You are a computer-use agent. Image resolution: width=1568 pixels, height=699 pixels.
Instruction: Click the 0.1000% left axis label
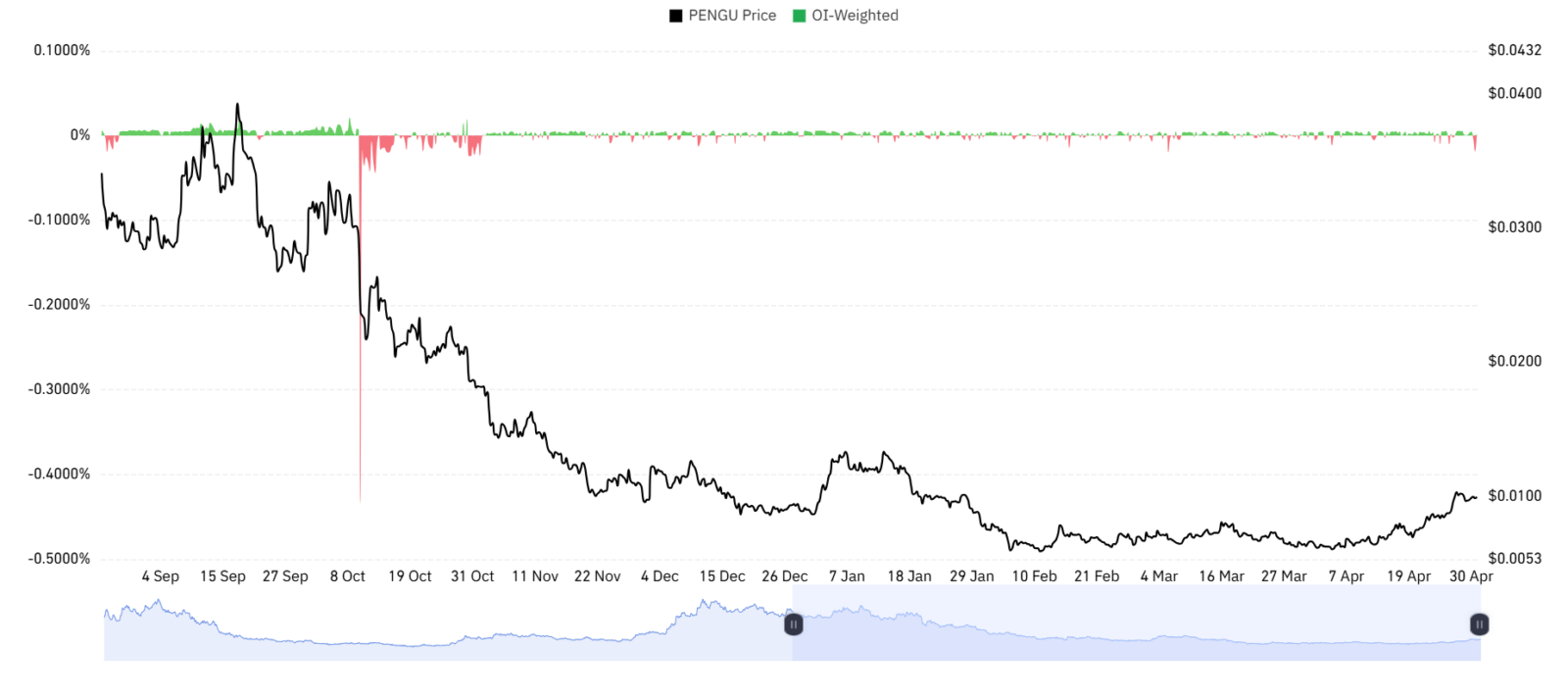[x=62, y=50]
